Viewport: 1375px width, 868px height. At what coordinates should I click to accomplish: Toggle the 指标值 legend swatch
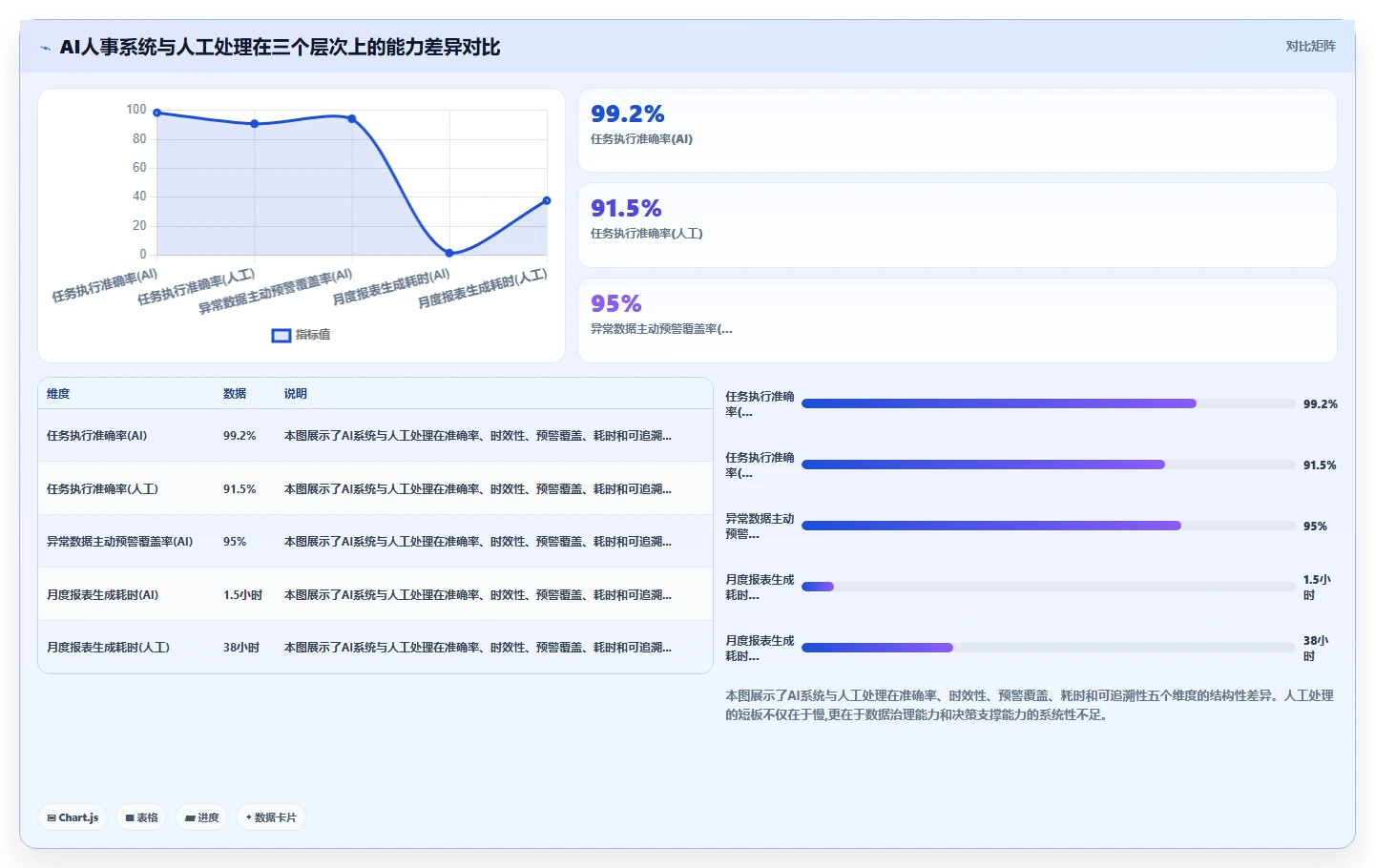(281, 336)
